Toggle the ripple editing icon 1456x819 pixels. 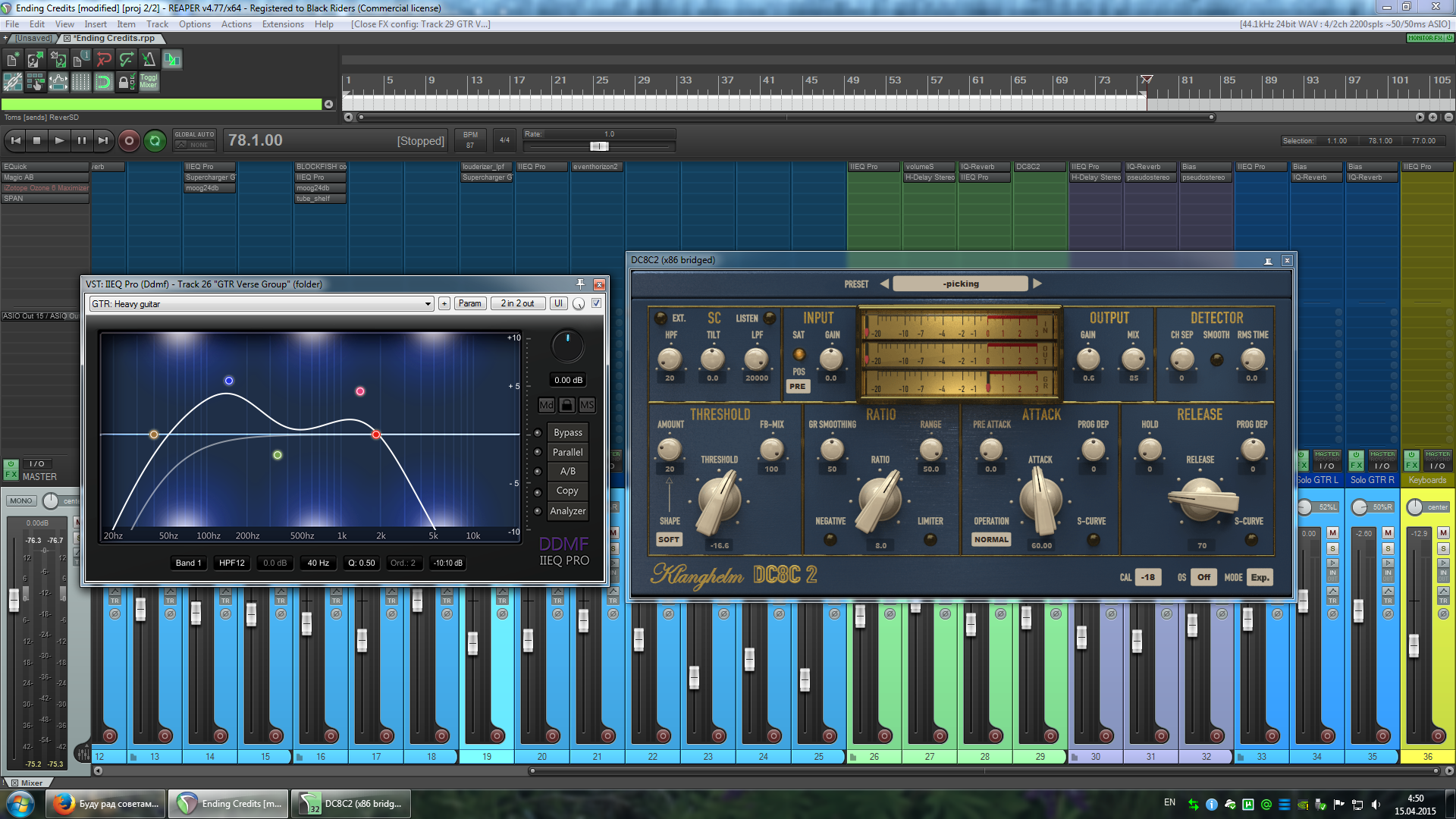coord(36,82)
